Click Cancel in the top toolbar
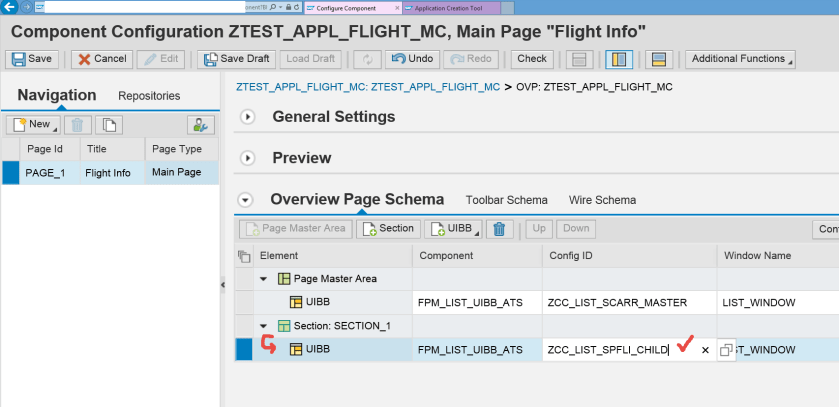 coord(99,59)
